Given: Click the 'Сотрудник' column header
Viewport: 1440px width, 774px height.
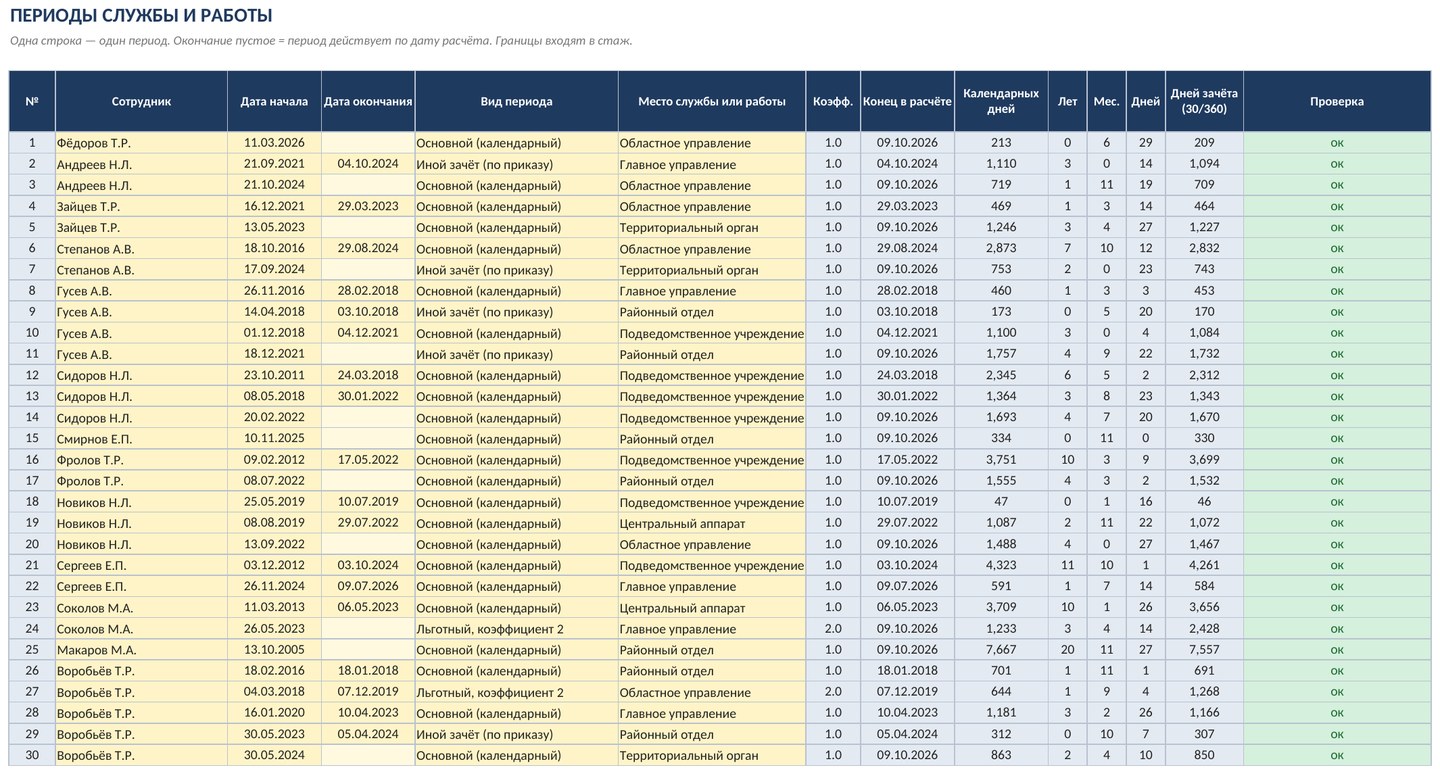Looking at the screenshot, I should (x=141, y=101).
